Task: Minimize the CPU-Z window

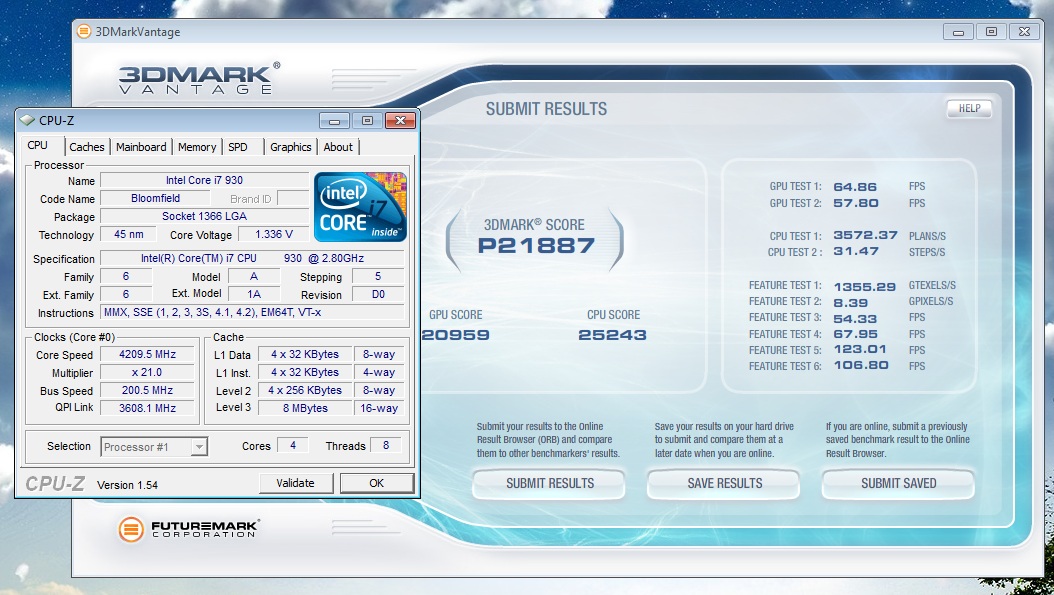Action: click(335, 121)
